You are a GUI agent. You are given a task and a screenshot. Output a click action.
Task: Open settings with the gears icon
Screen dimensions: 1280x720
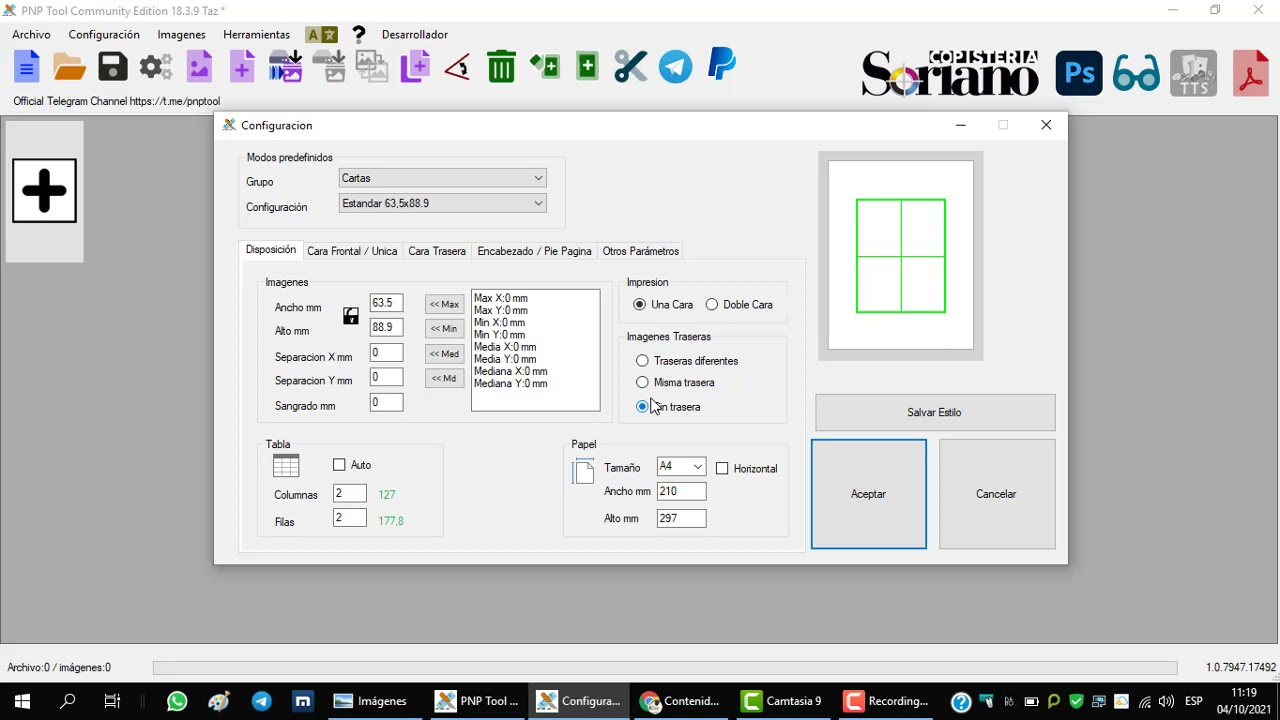pos(155,67)
